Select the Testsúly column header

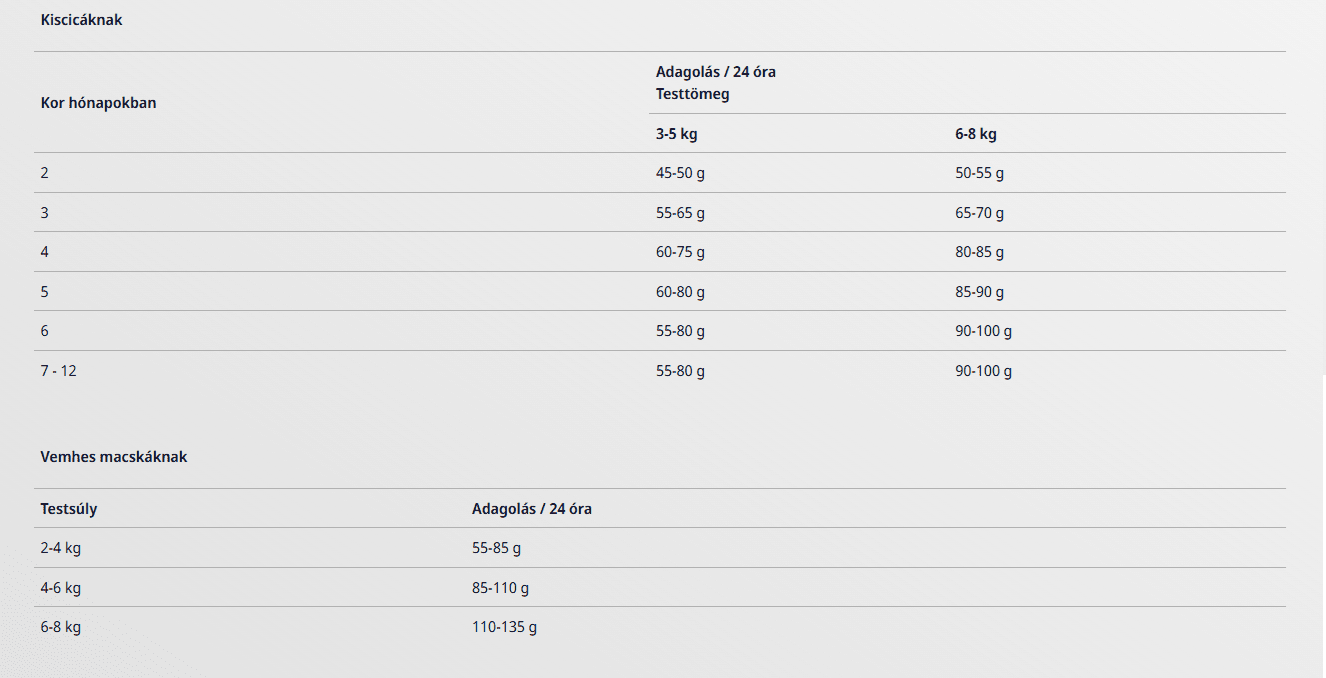pyautogui.click(x=69, y=509)
